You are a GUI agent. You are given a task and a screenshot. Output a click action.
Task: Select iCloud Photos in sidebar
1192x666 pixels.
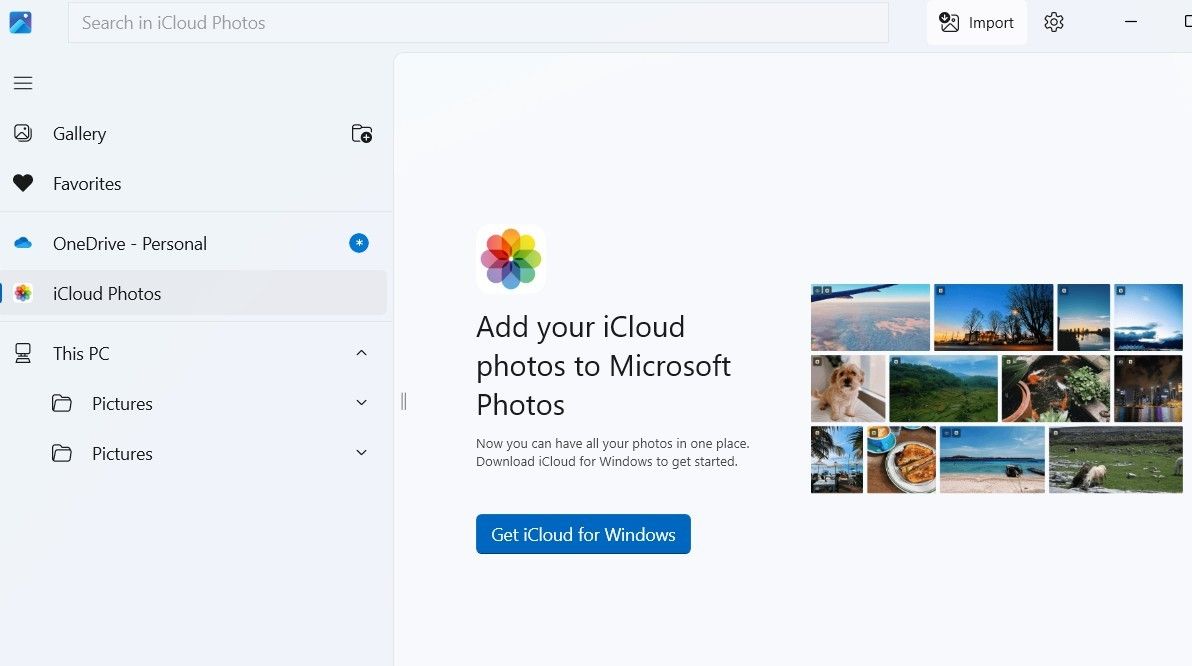(107, 294)
